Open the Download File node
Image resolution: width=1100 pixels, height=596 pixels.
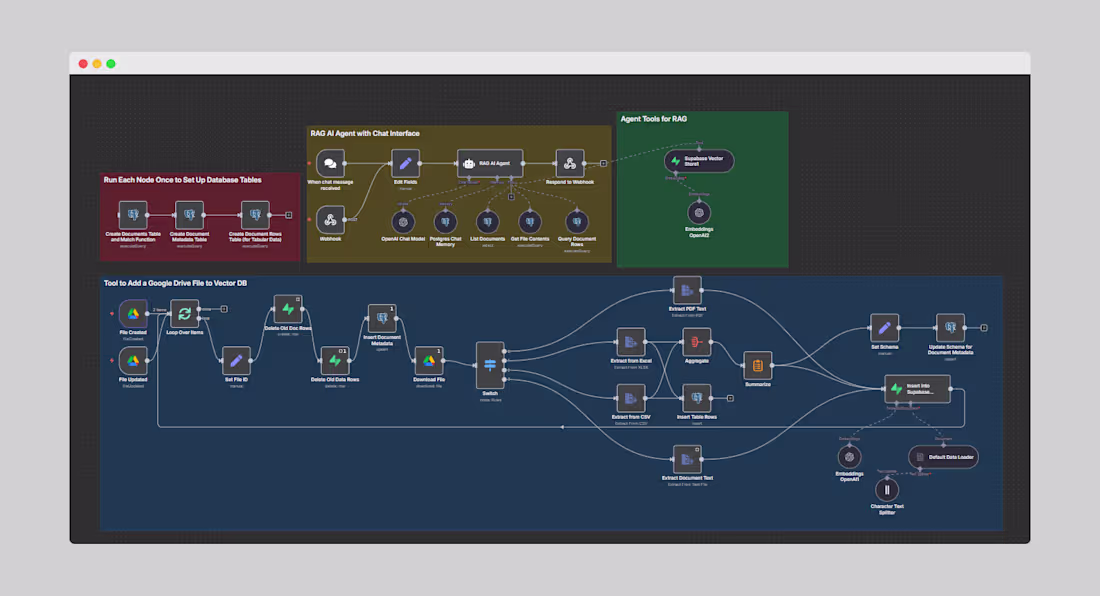428,362
